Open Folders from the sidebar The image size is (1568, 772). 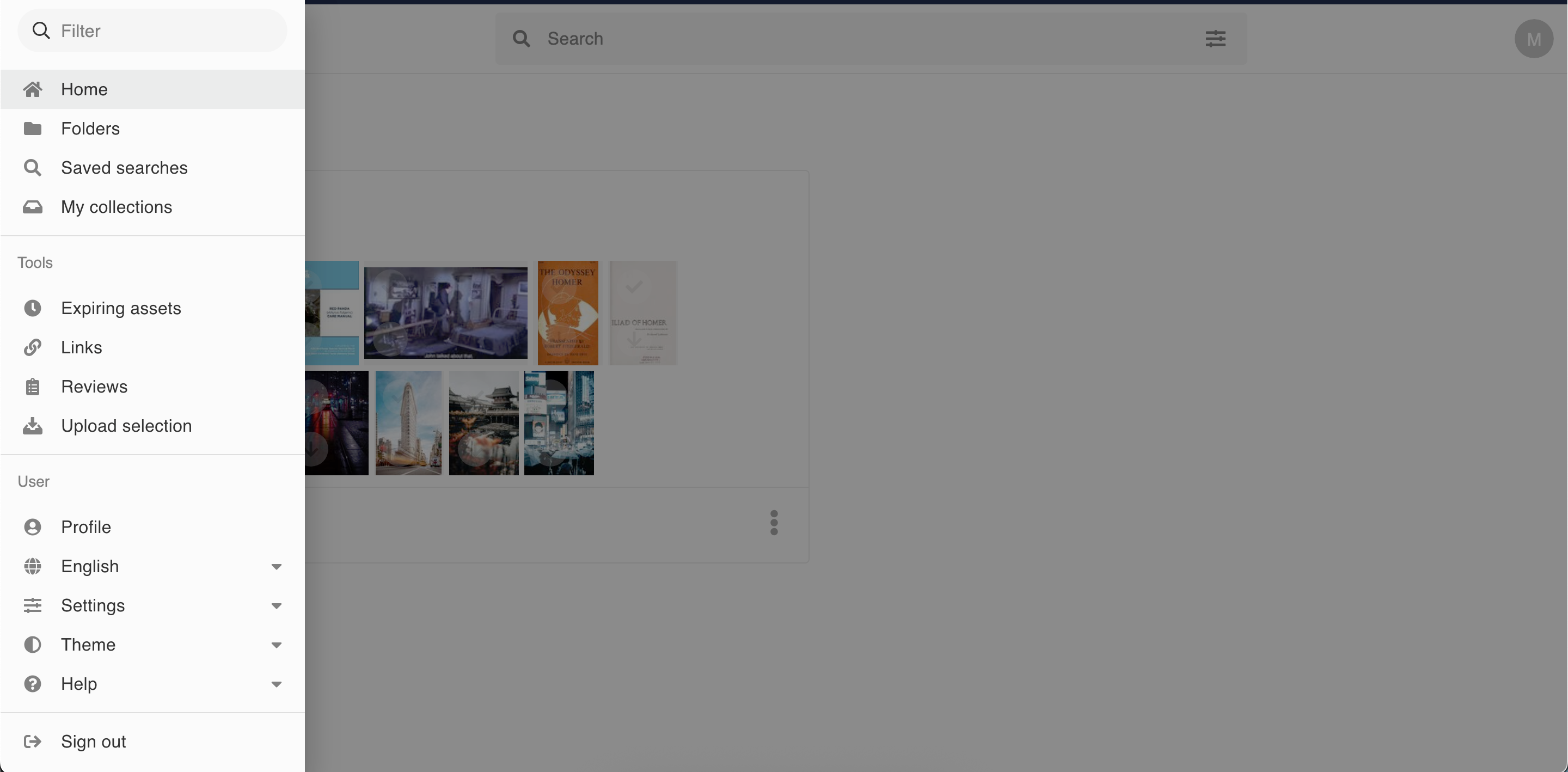[x=90, y=128]
